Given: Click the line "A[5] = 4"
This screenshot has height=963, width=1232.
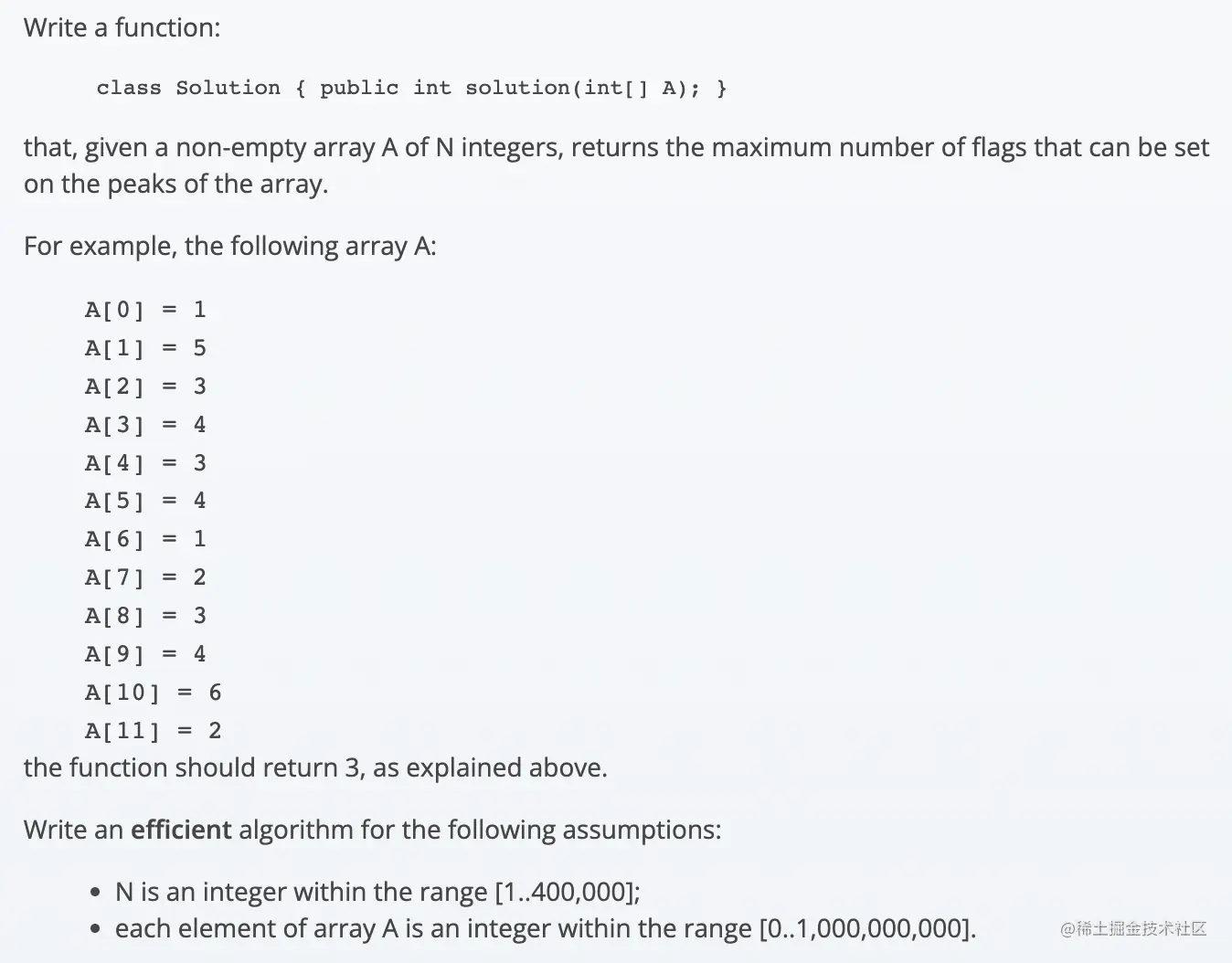Looking at the screenshot, I should tap(145, 501).
